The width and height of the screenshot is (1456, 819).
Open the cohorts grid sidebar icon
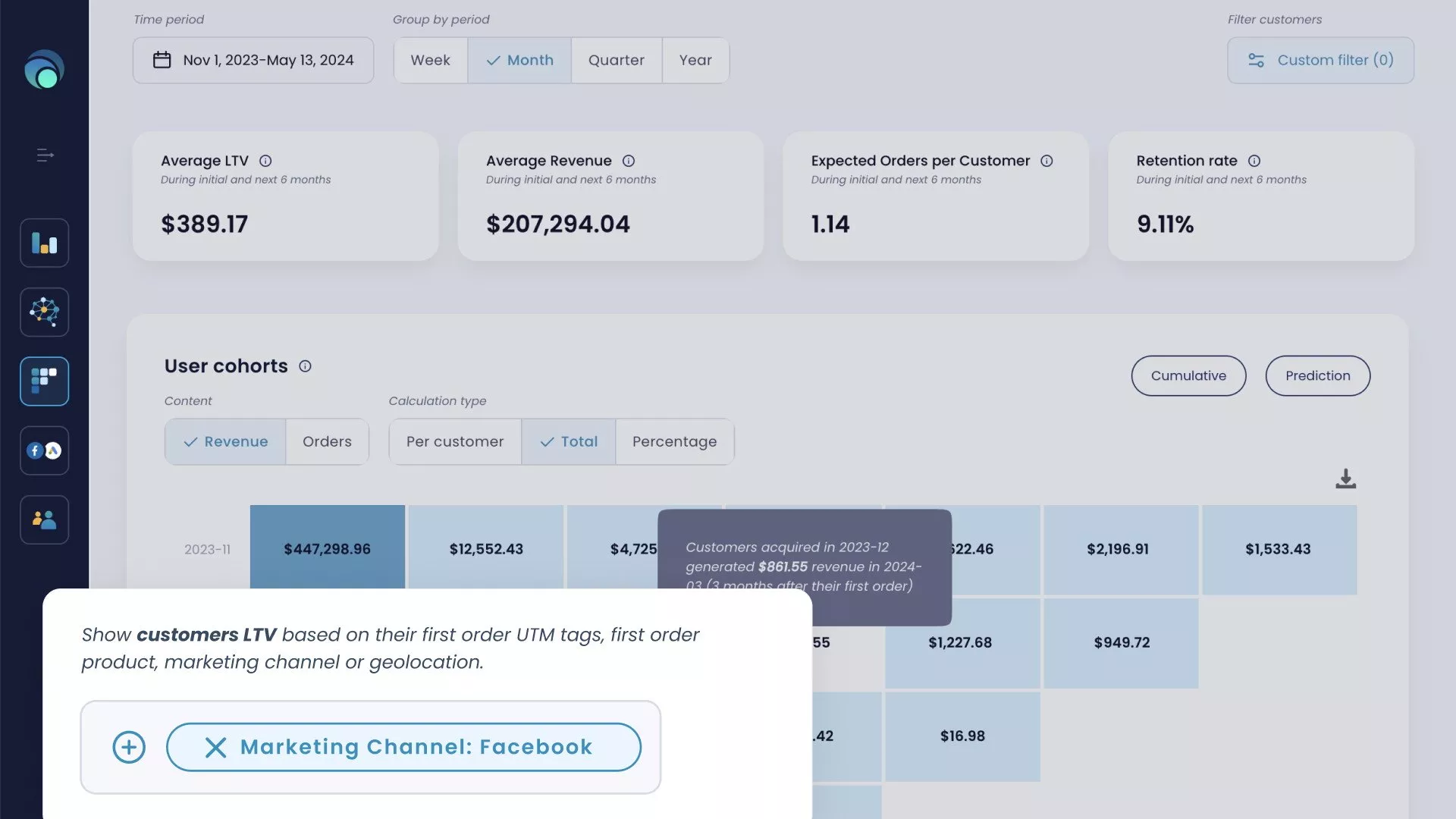44,381
